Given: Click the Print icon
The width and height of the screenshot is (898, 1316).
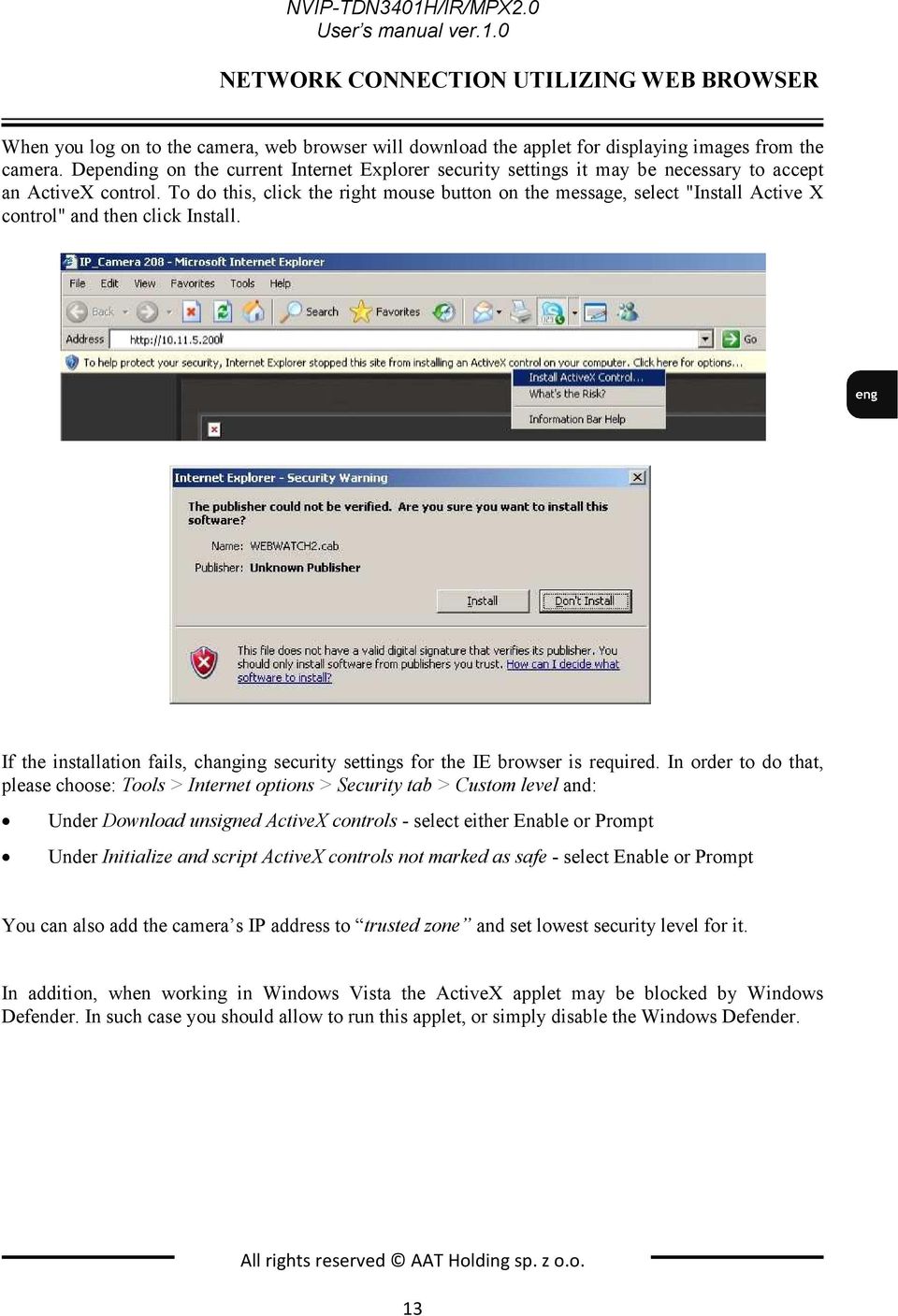Looking at the screenshot, I should coord(521,311).
